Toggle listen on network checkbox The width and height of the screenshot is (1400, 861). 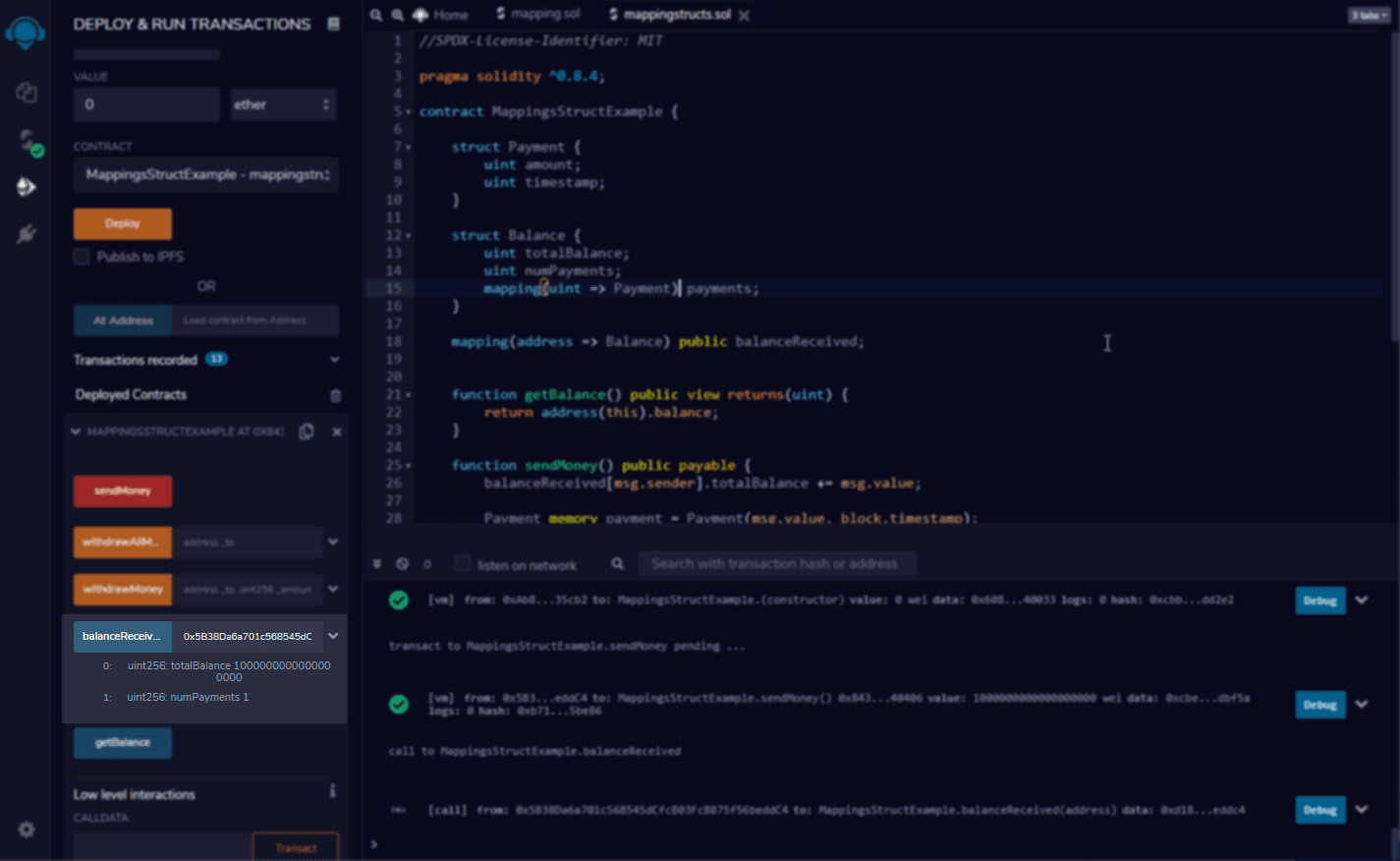pos(463,564)
